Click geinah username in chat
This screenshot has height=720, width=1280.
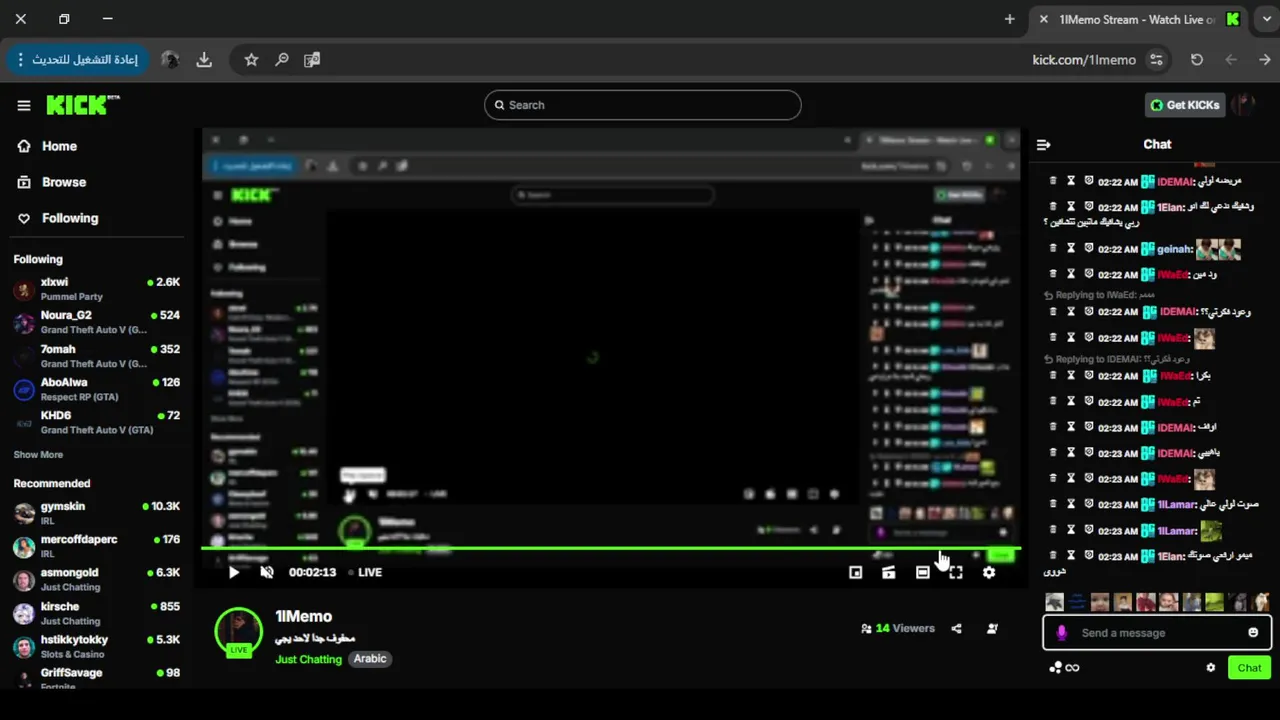(x=1174, y=250)
